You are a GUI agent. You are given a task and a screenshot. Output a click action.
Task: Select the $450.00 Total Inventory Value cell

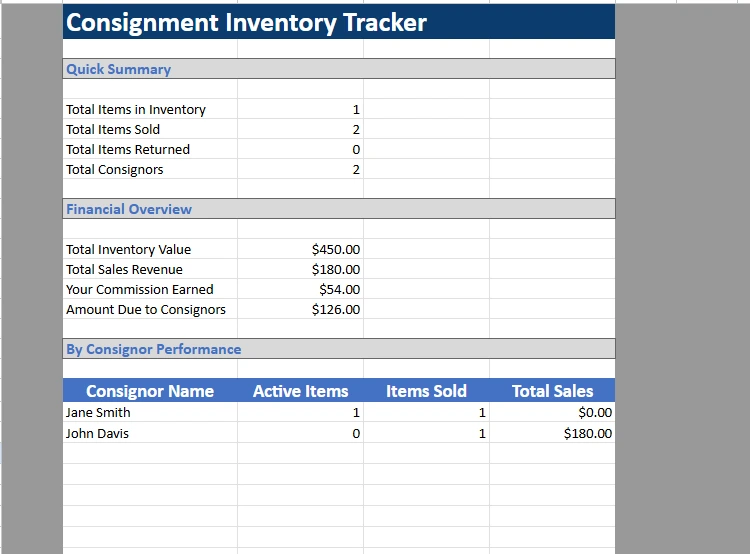click(x=335, y=249)
